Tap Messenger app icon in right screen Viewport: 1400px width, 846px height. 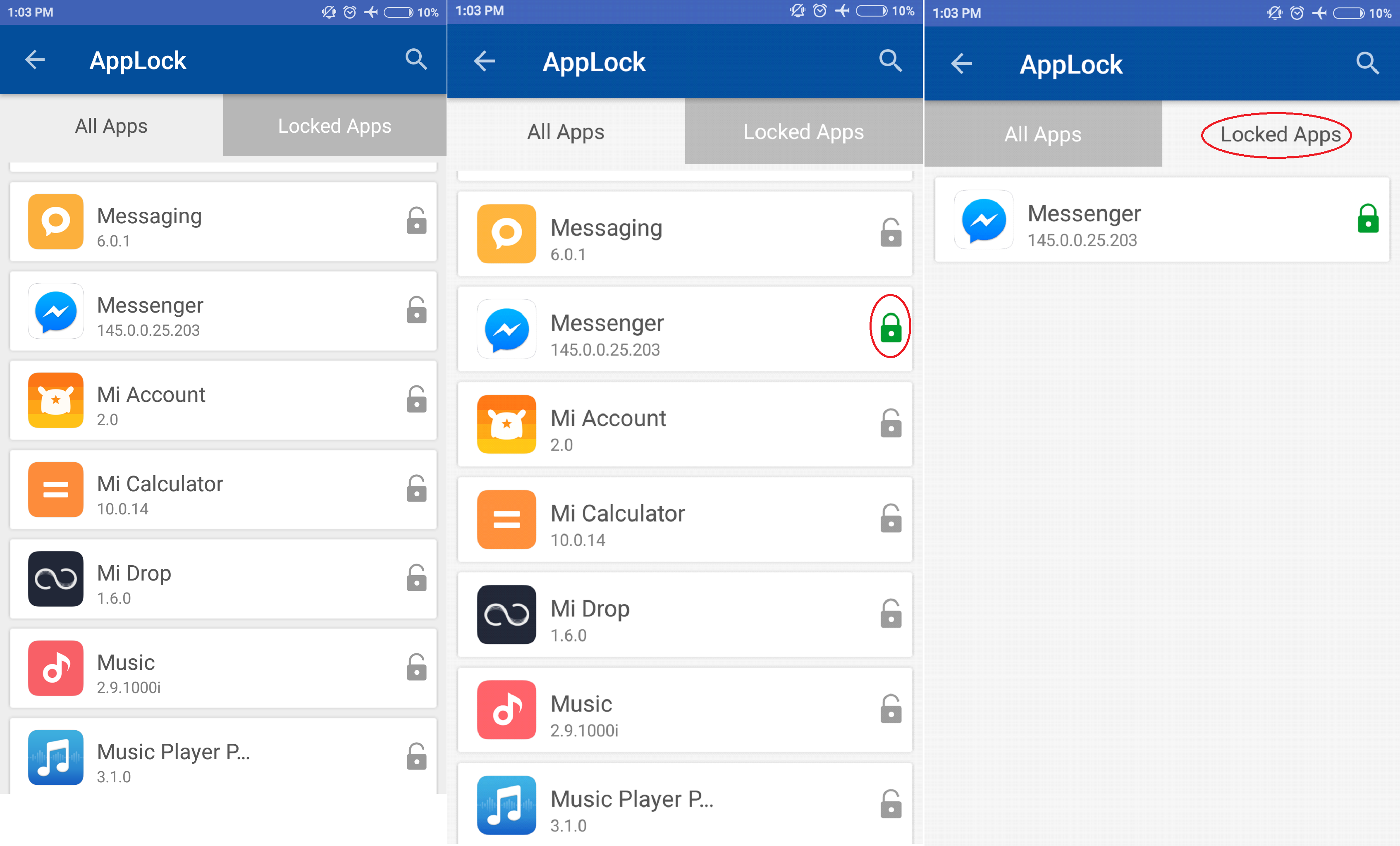click(x=984, y=219)
